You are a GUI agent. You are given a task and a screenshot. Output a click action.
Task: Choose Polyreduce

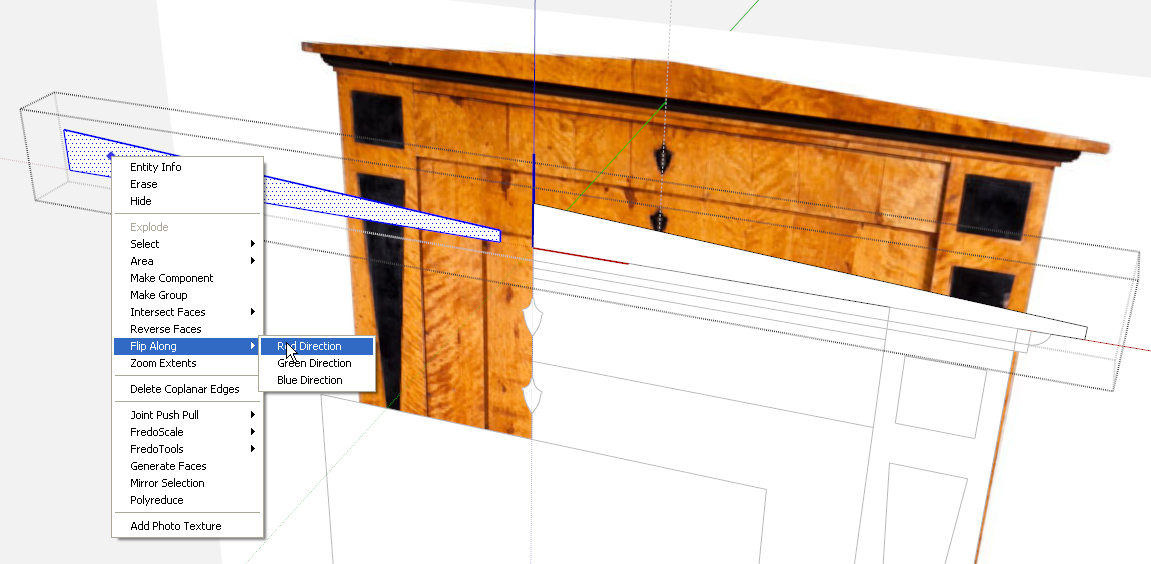click(187, 500)
